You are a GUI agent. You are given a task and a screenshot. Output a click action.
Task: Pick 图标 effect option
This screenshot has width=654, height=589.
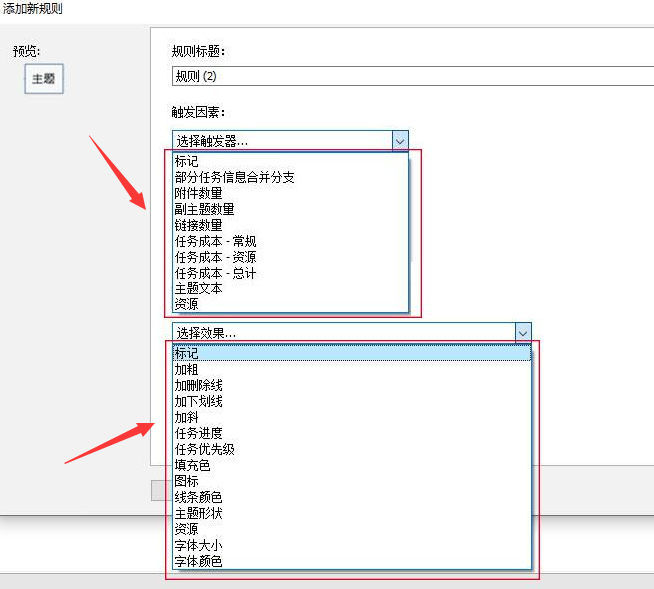[x=352, y=481]
